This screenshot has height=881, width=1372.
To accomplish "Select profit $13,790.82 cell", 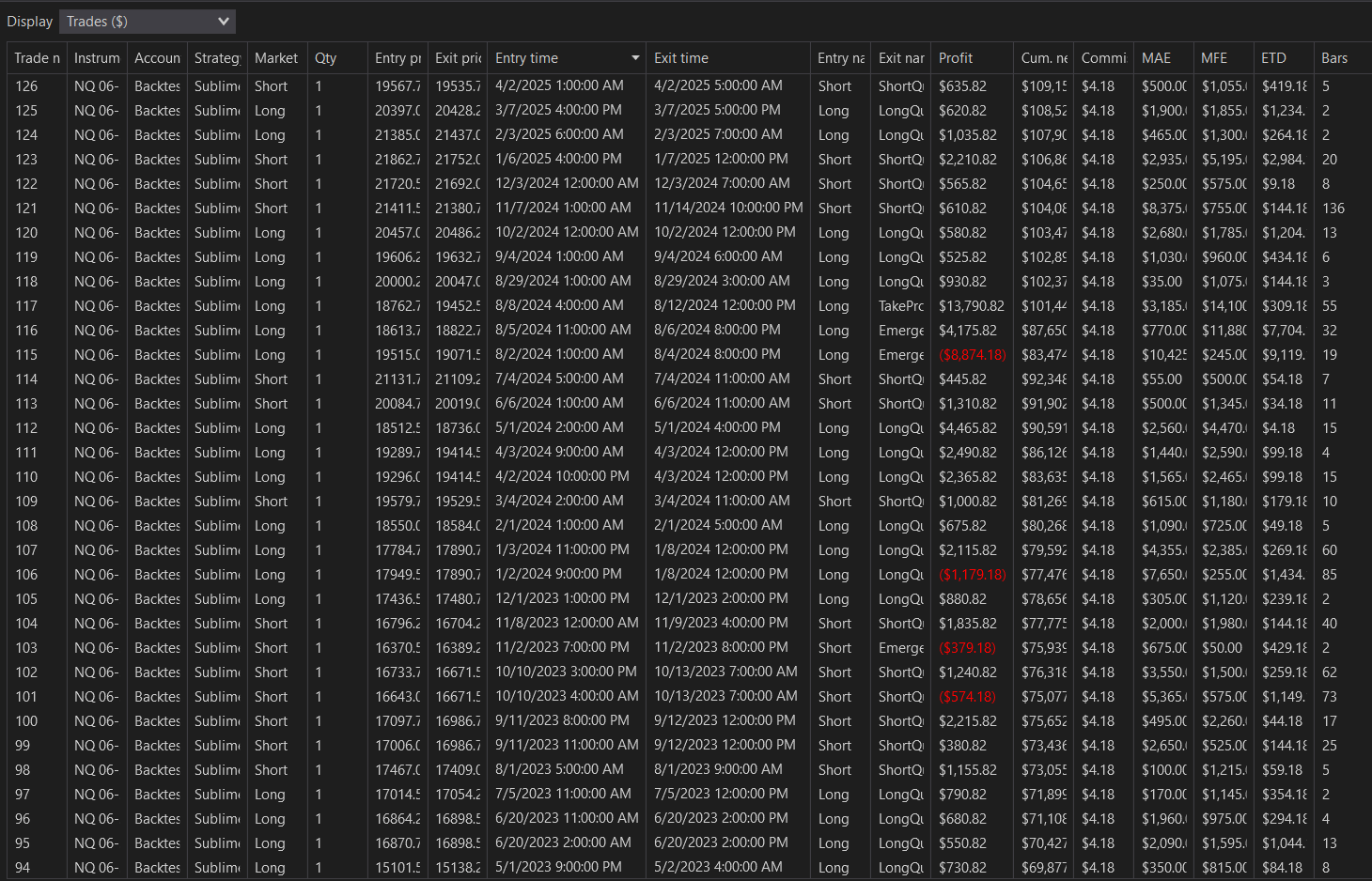I will pos(973,306).
